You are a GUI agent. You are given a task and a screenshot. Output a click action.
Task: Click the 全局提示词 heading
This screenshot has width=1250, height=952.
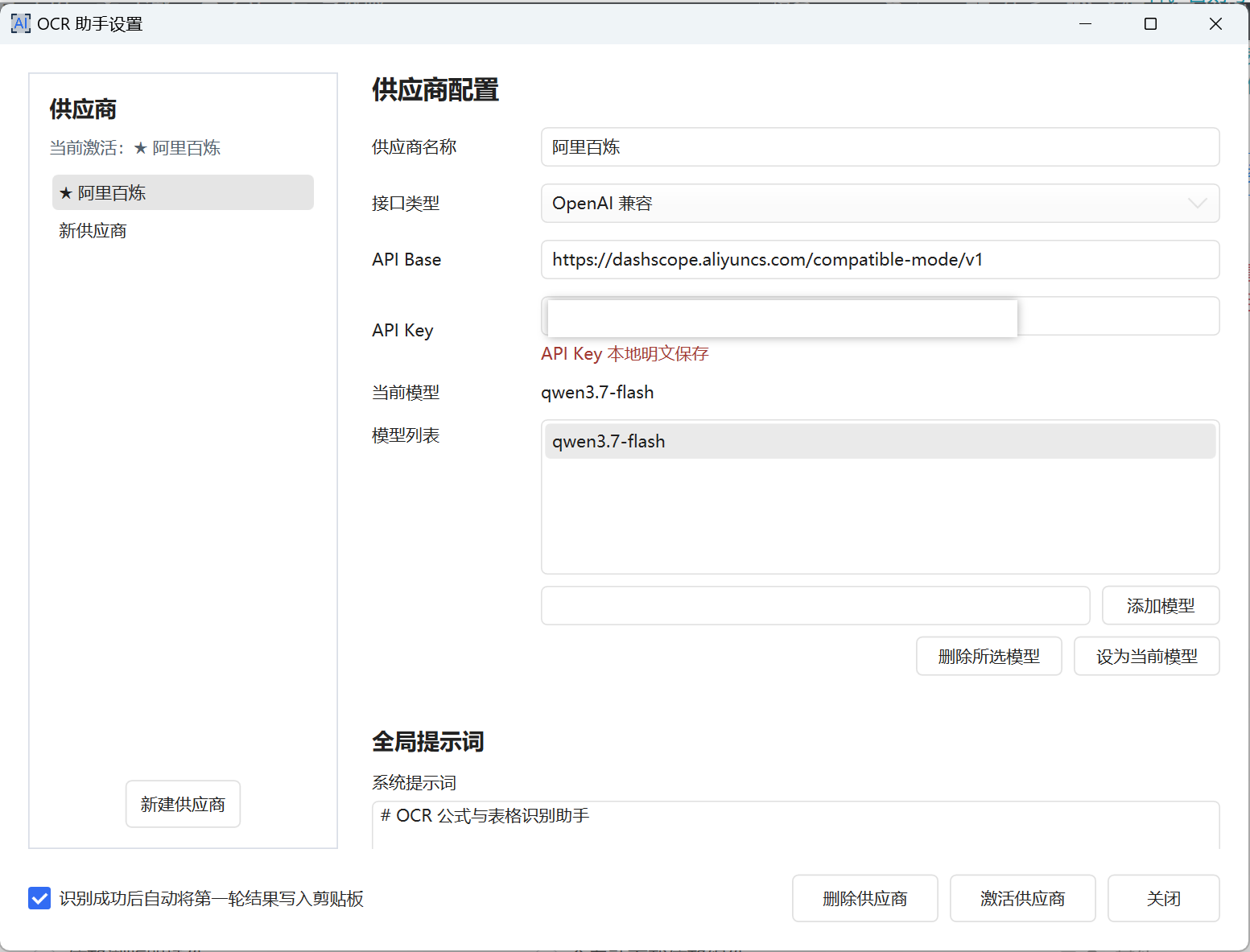point(427,742)
